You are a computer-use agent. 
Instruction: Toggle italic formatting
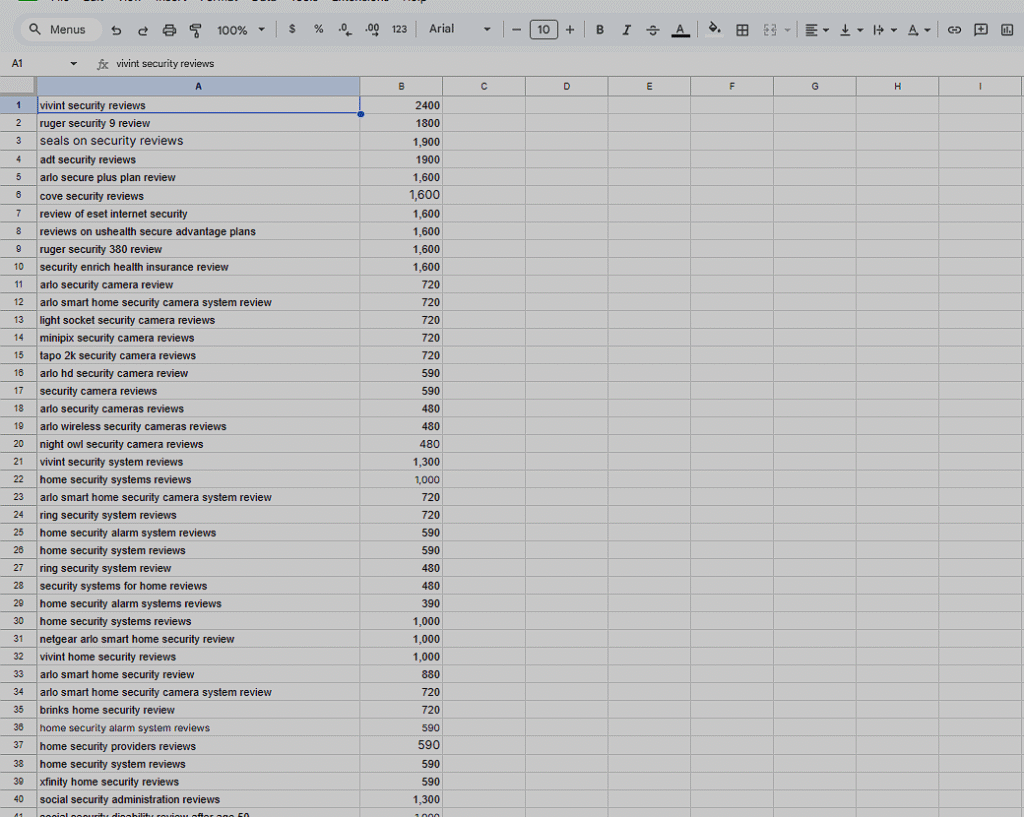click(626, 30)
